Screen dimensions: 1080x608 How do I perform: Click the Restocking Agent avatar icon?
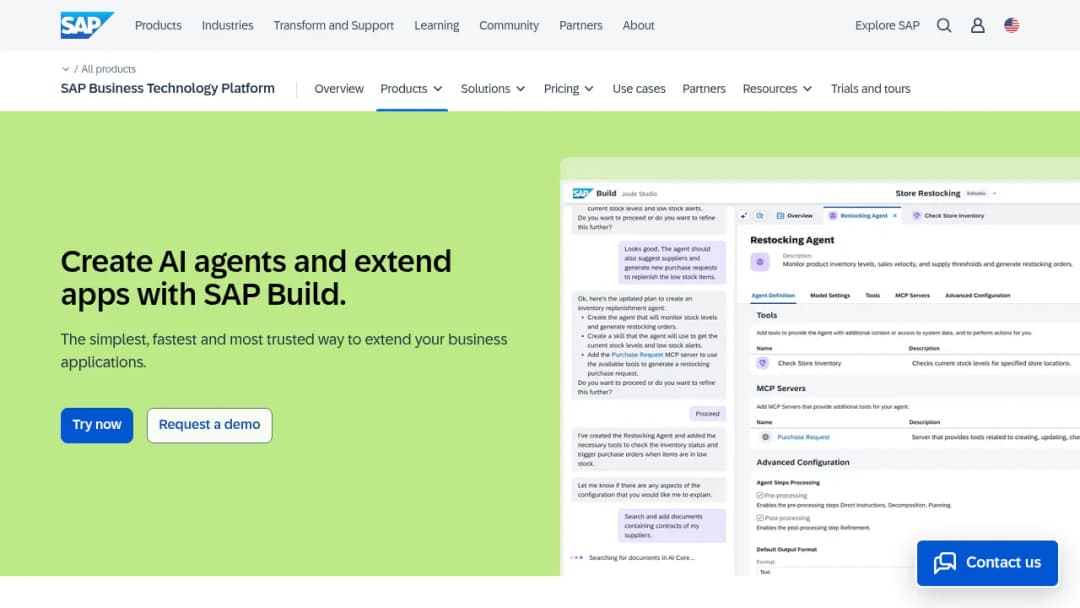[760, 262]
